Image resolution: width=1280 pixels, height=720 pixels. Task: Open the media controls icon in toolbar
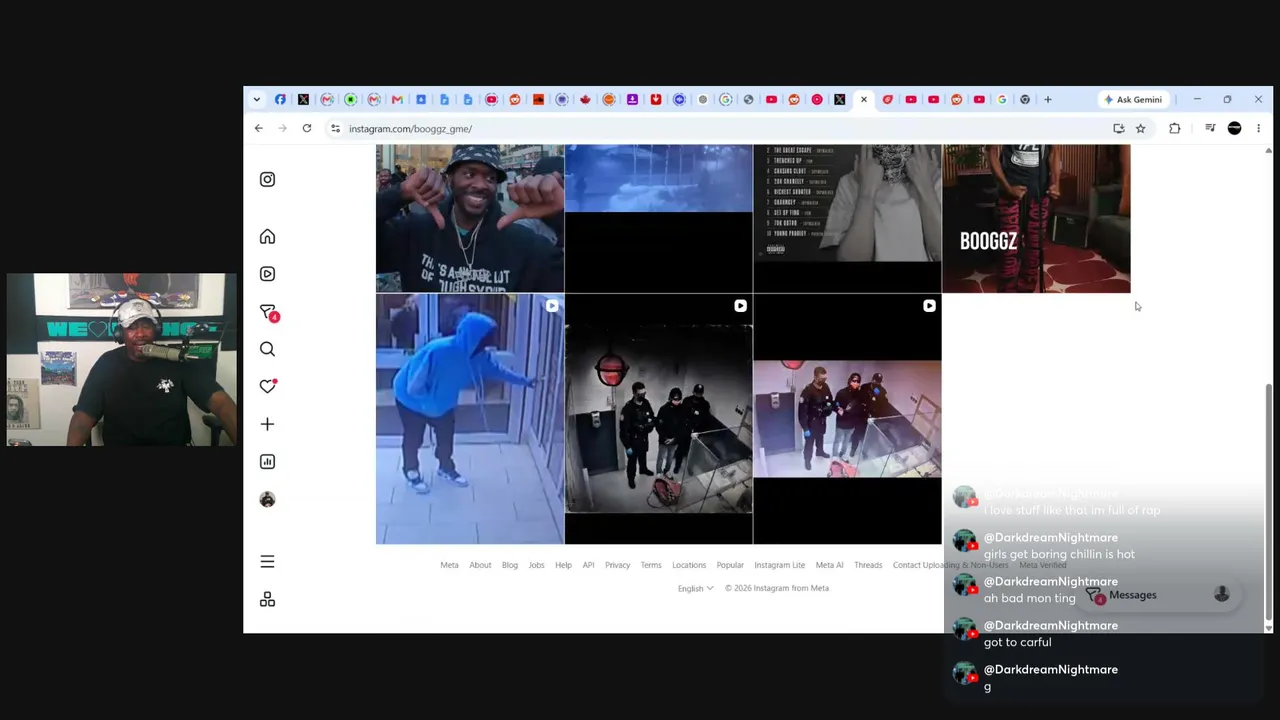(1210, 128)
